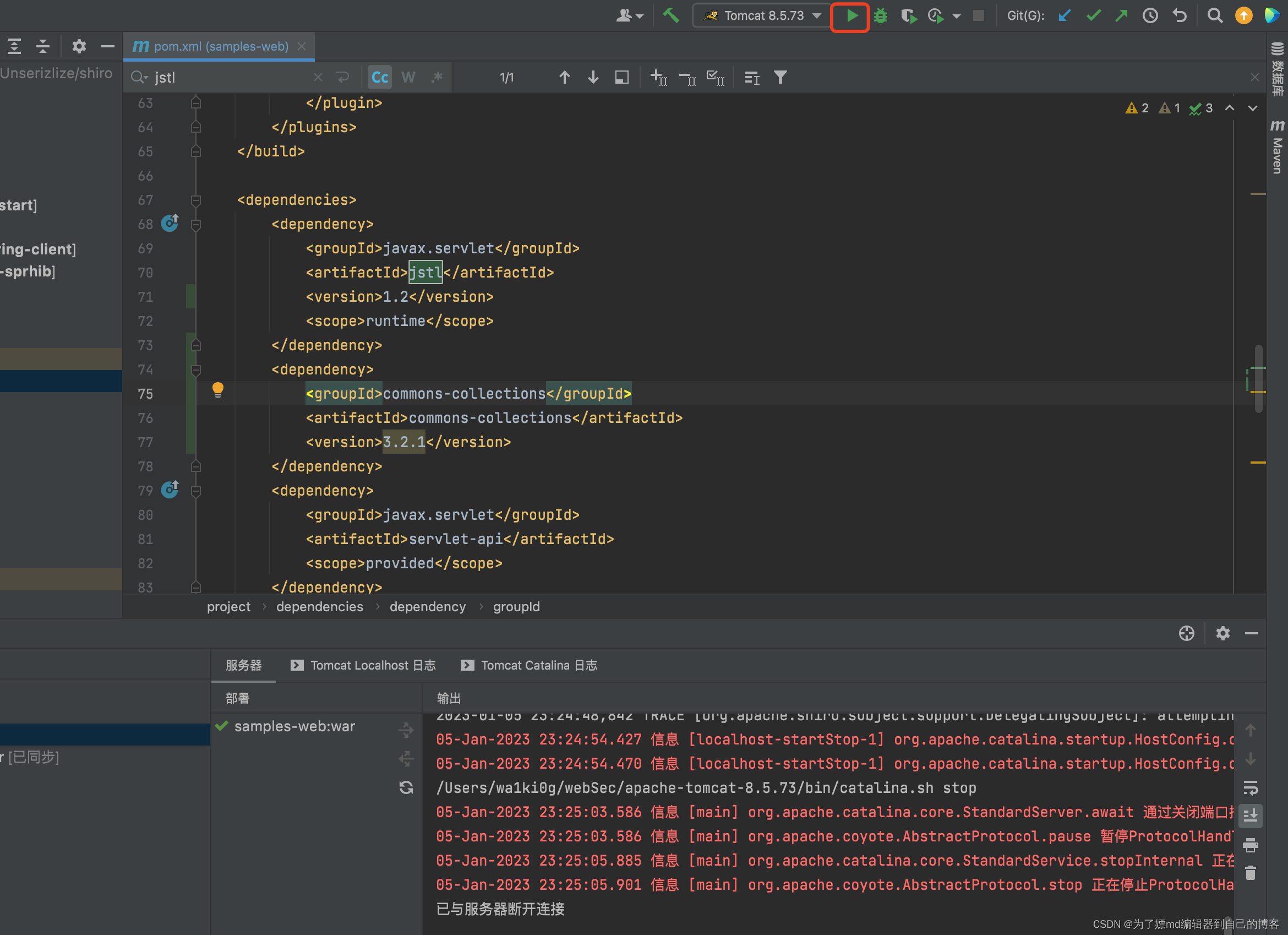Hide the project panel with the minus icon
Image resolution: width=1288 pixels, height=935 pixels.
point(107,46)
